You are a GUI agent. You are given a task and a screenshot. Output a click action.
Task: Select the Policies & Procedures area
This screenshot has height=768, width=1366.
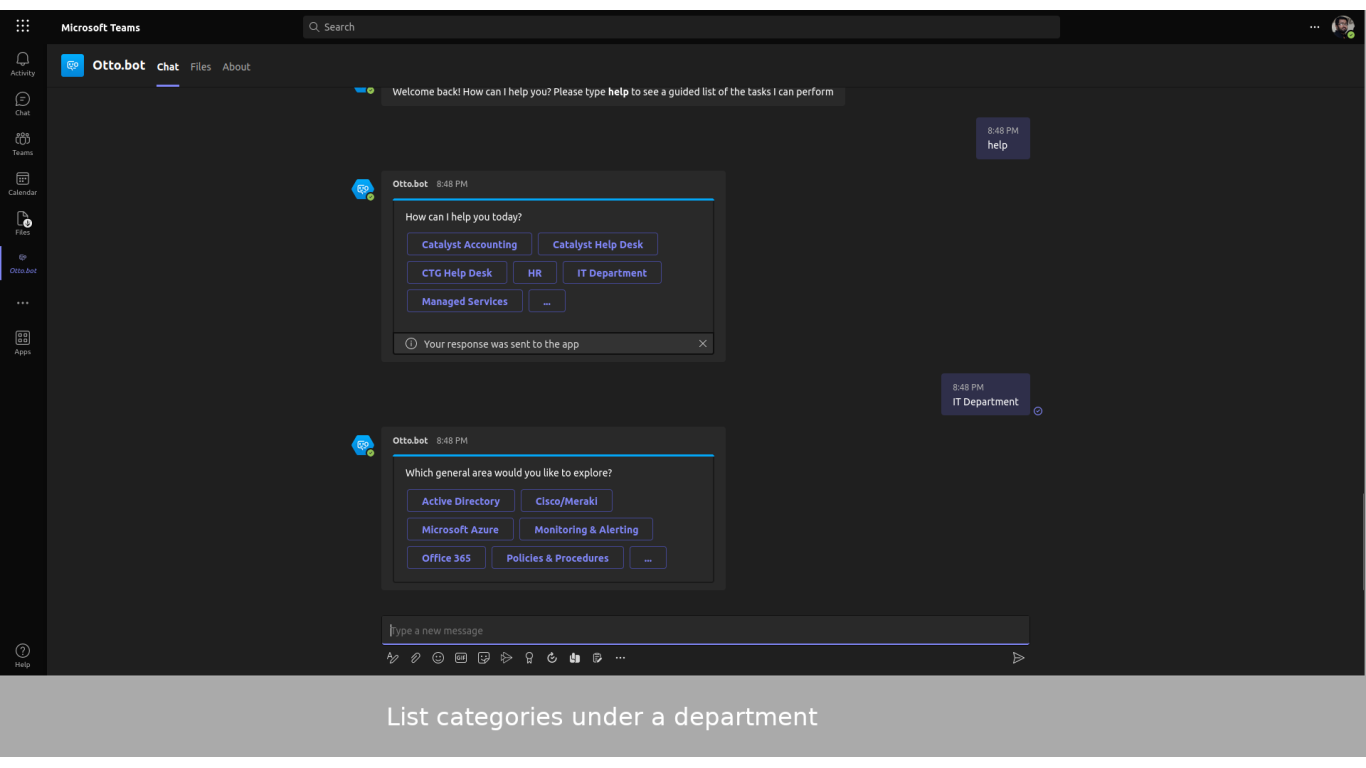tap(557, 558)
